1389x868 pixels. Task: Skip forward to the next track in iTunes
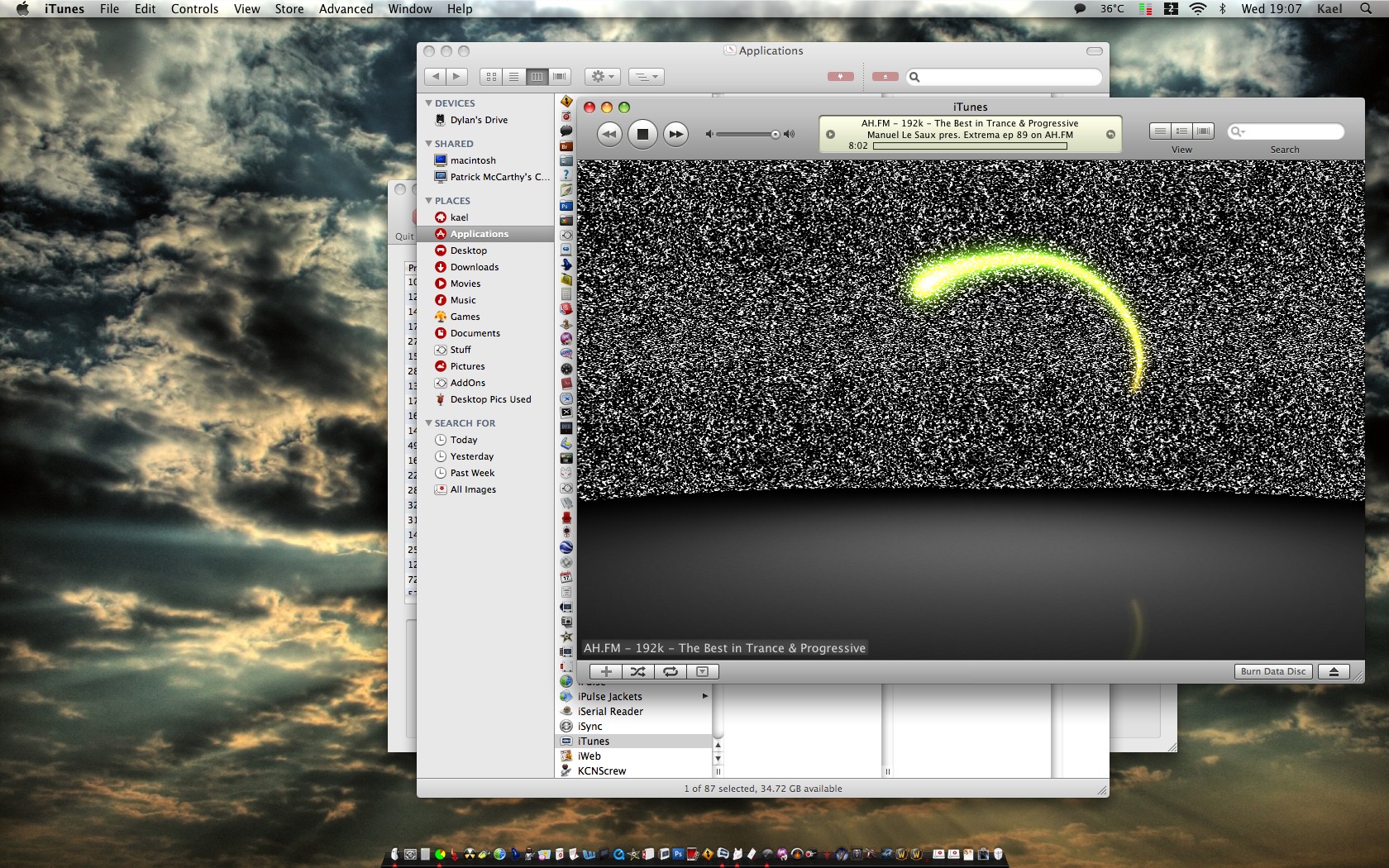(x=675, y=134)
